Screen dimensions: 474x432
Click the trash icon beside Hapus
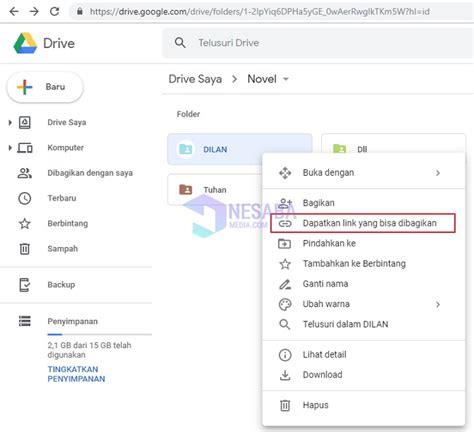(285, 405)
